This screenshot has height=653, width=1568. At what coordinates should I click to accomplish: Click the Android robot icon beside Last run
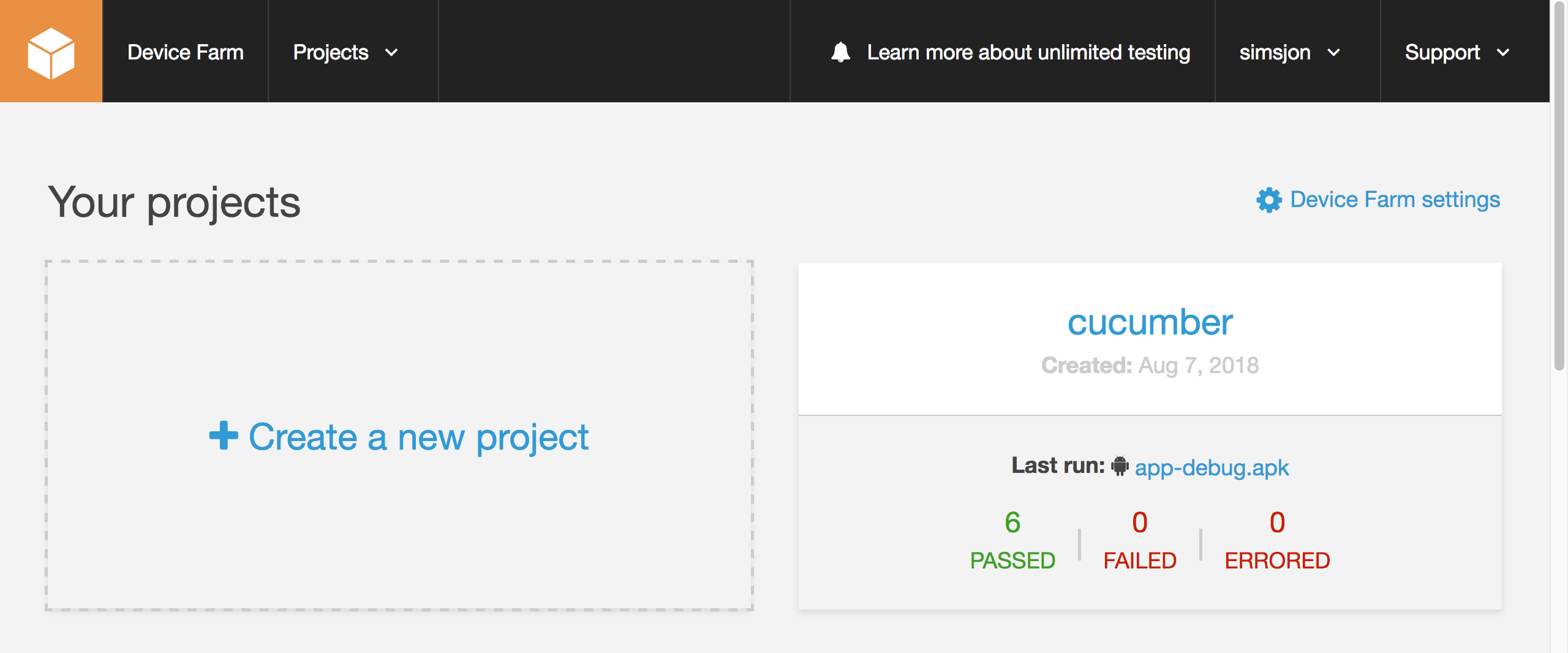(x=1120, y=466)
